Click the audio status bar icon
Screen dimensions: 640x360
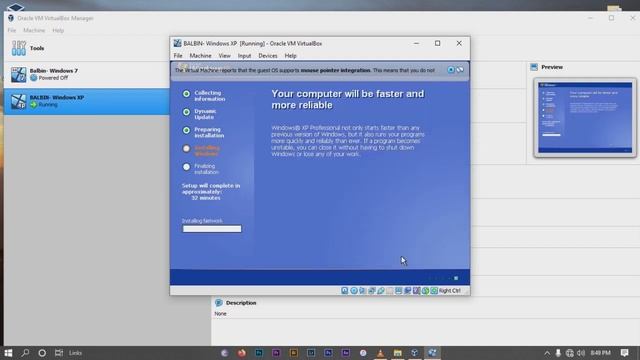click(x=362, y=291)
